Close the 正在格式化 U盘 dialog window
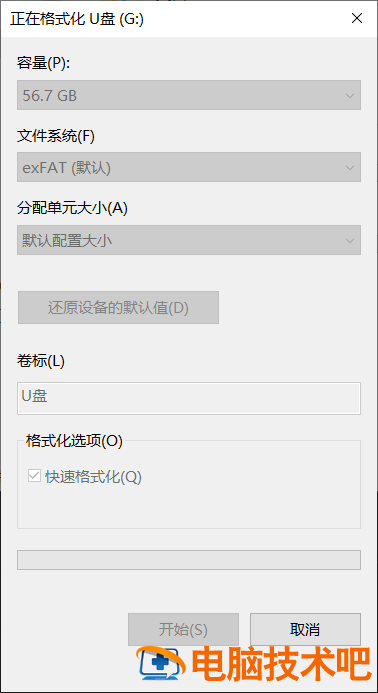378x693 pixels. tap(356, 19)
